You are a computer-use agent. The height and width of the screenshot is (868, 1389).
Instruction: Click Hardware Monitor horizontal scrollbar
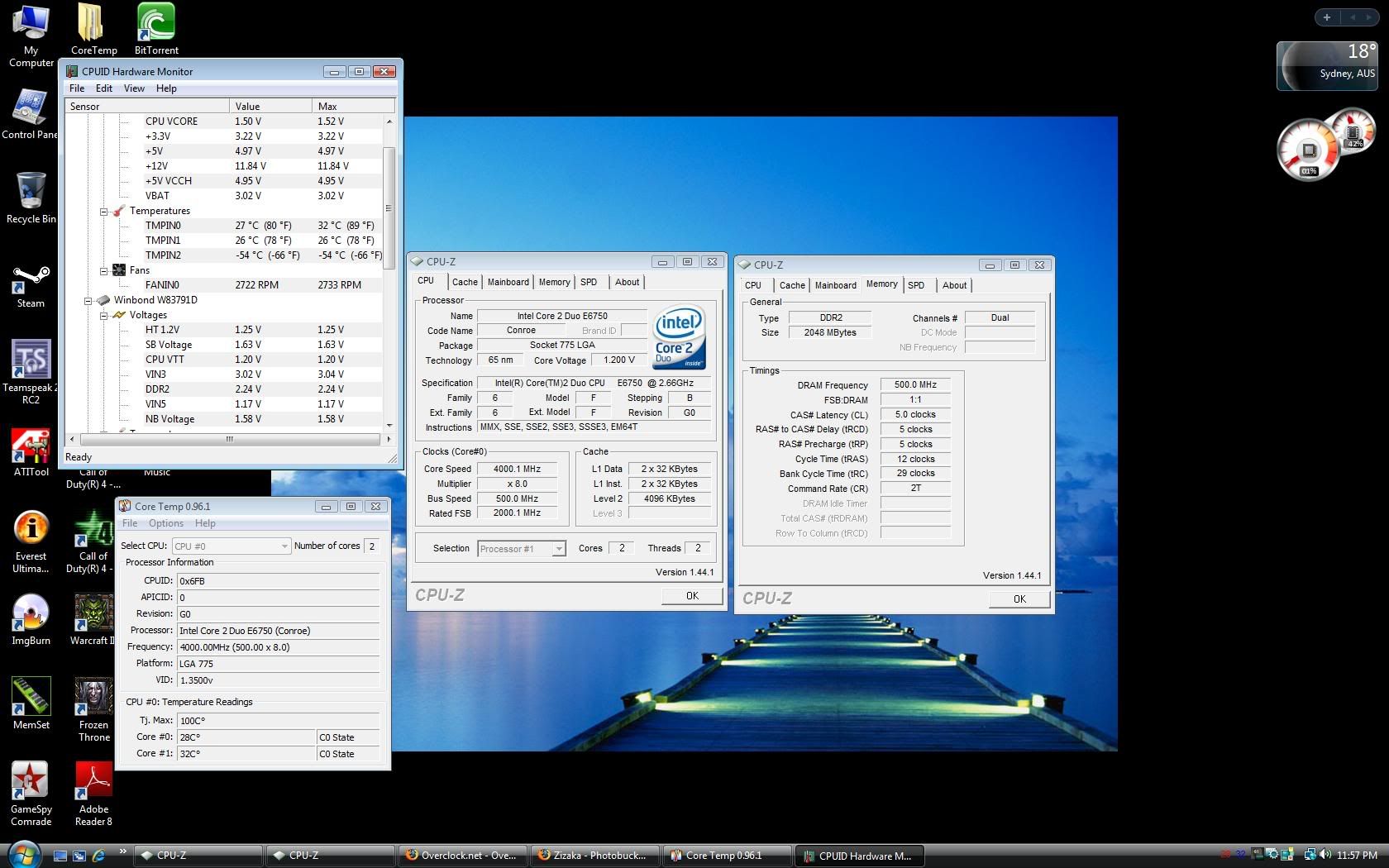click(229, 439)
